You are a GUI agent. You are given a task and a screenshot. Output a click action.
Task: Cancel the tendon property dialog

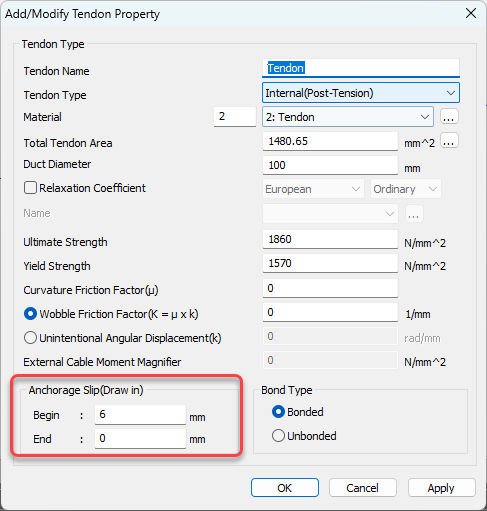click(x=363, y=488)
